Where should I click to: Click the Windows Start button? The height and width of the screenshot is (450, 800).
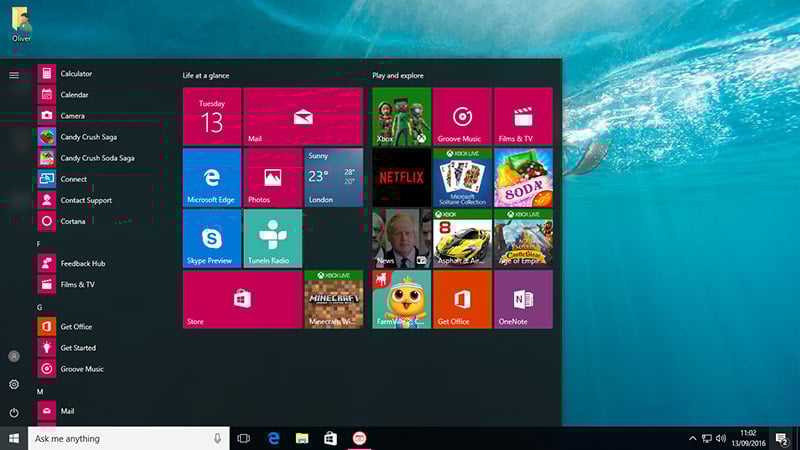coord(14,438)
